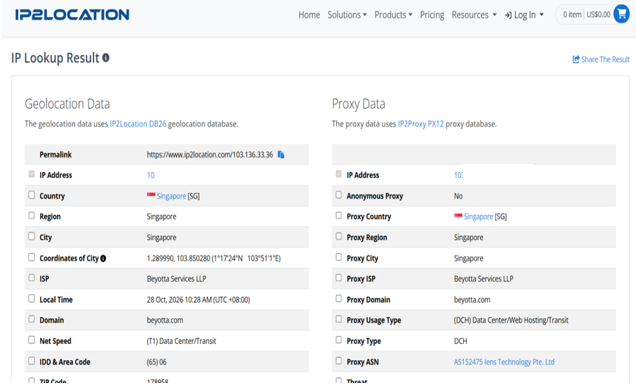Tick the Proxy City checkbox

[339, 257]
